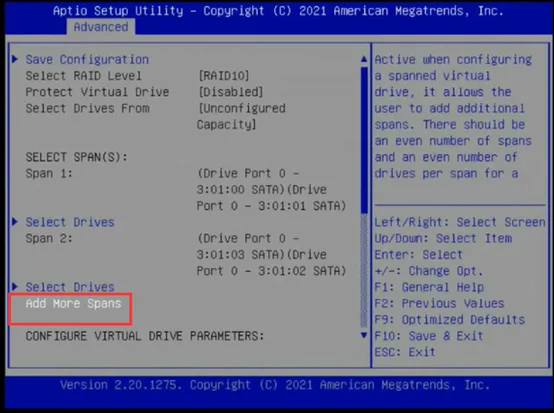Click arrow next to Span 1 Select Drives
554x413 pixels.
point(15,222)
